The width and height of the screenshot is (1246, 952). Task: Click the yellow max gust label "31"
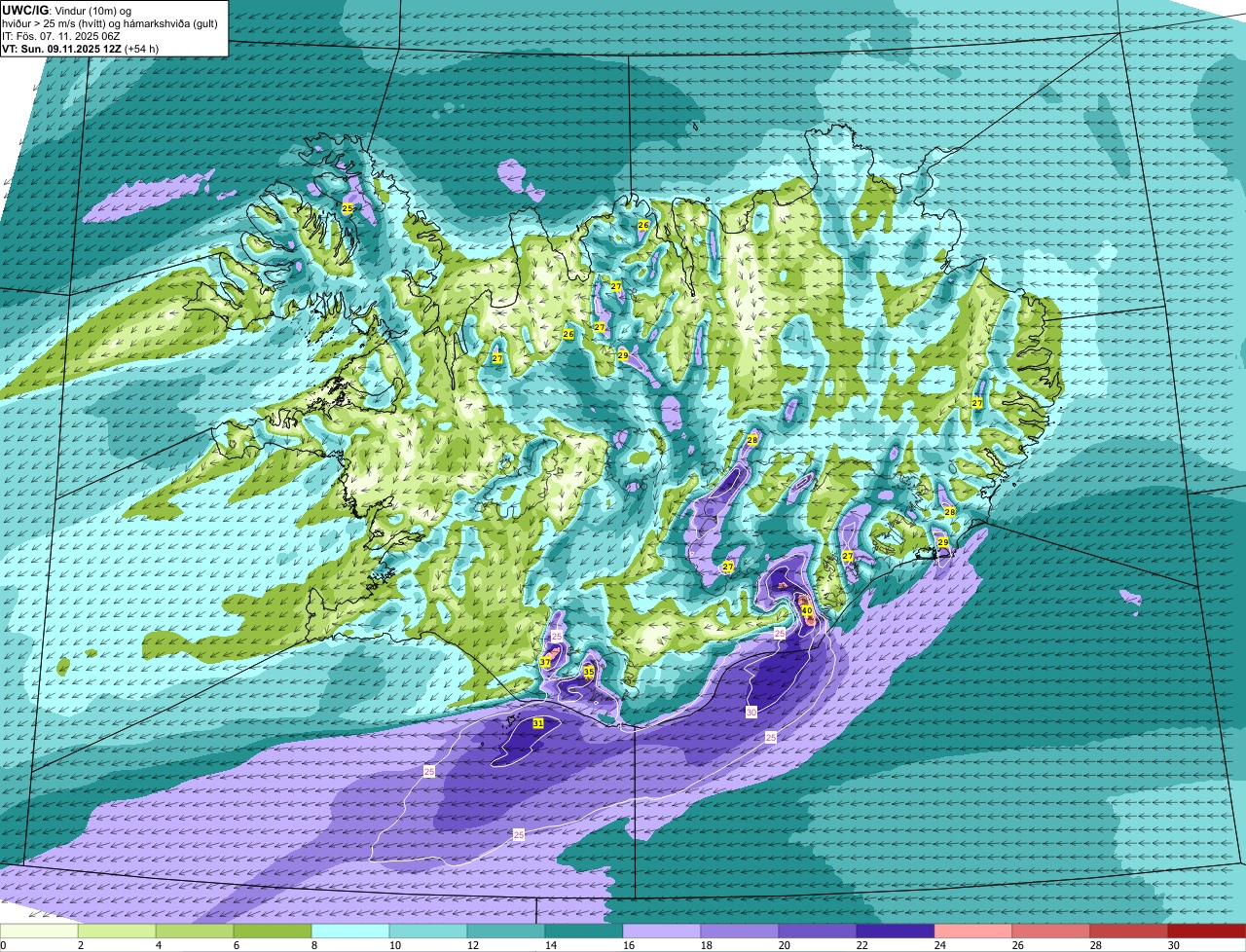coord(537,723)
